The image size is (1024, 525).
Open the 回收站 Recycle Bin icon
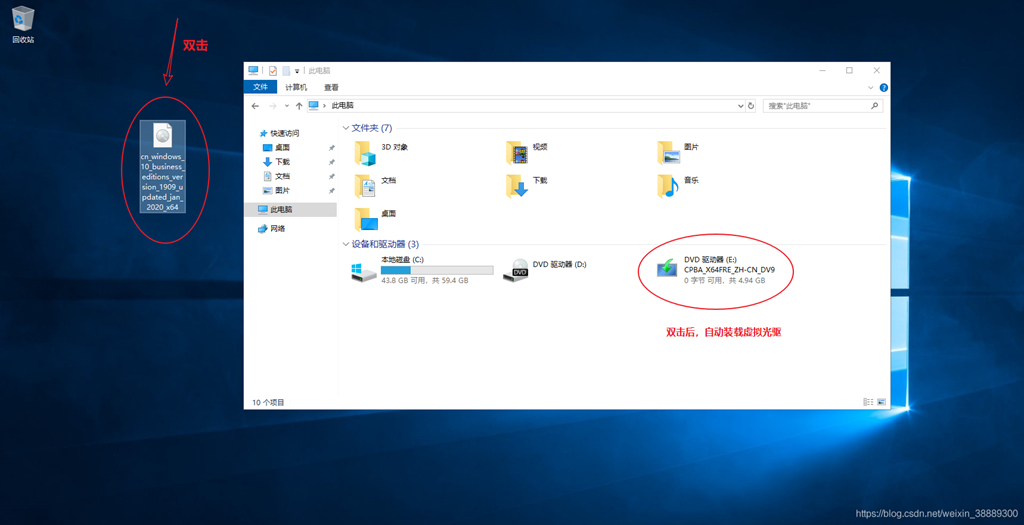22,20
